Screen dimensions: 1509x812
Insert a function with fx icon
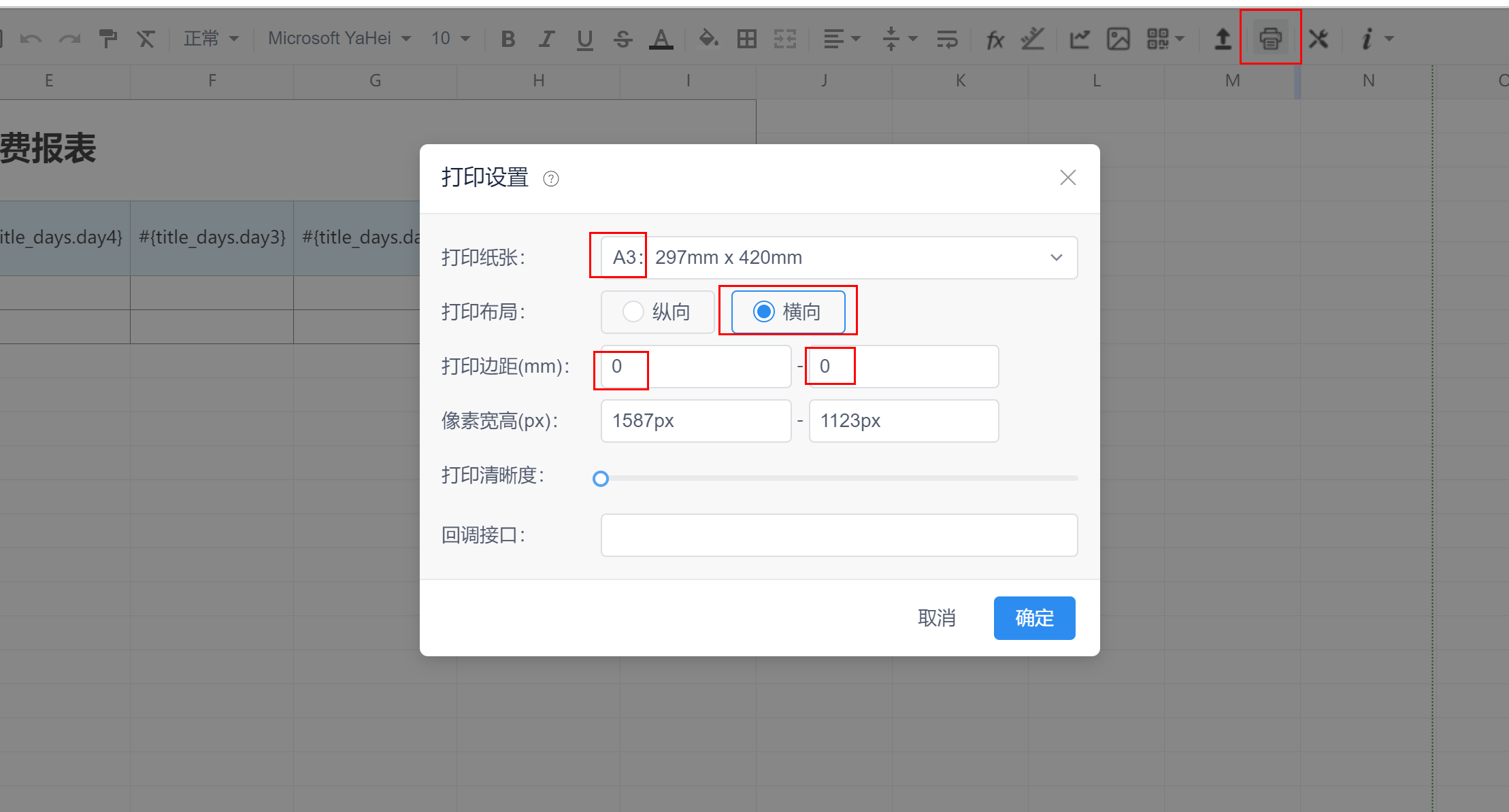click(995, 39)
